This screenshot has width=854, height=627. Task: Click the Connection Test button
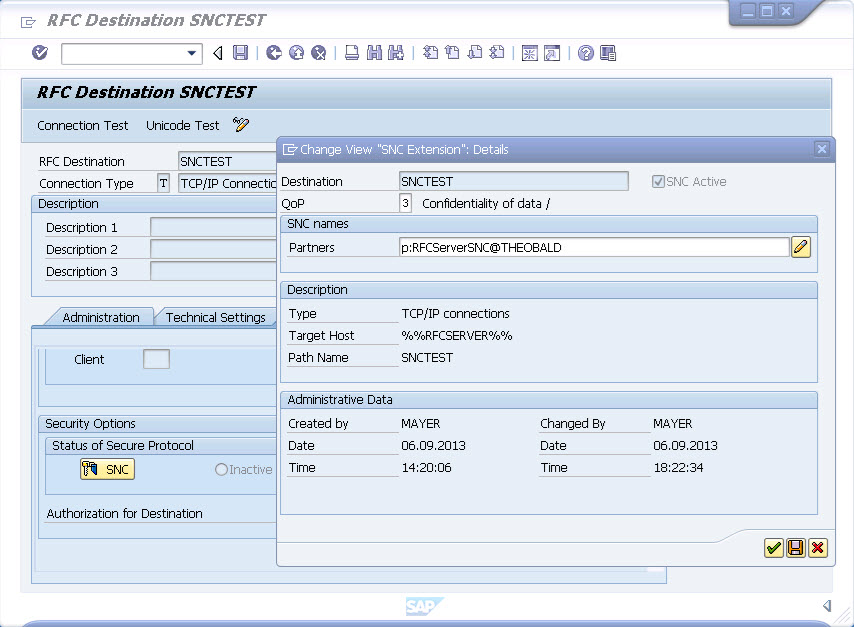pos(83,126)
